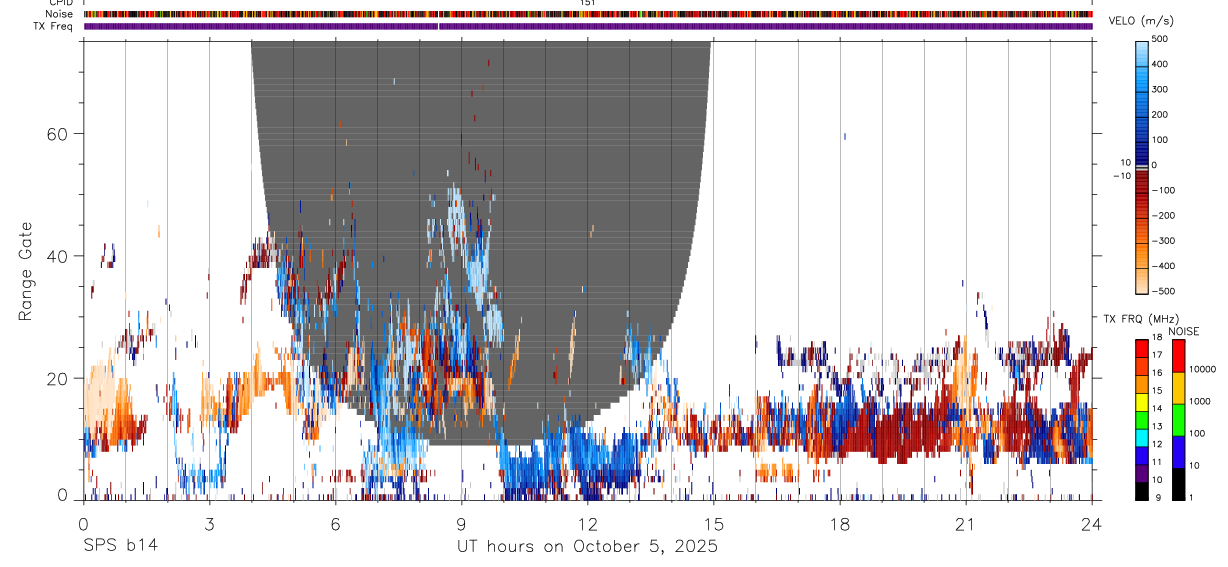
Task: Click the "3" hour tick label on x-axis
Action: pos(209,523)
